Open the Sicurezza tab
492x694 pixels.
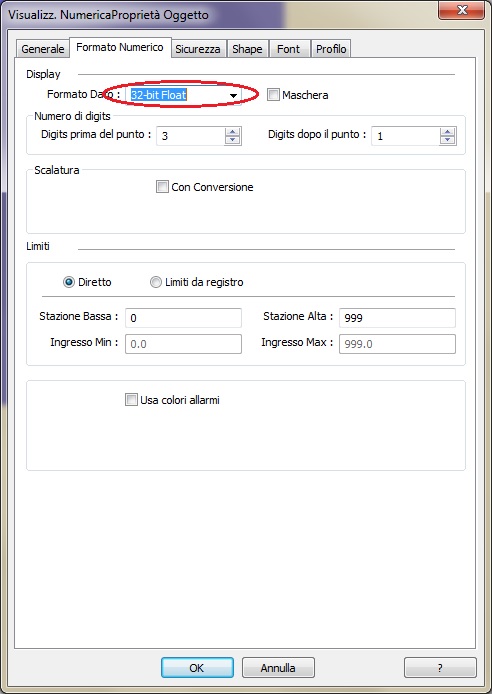[x=198, y=49]
